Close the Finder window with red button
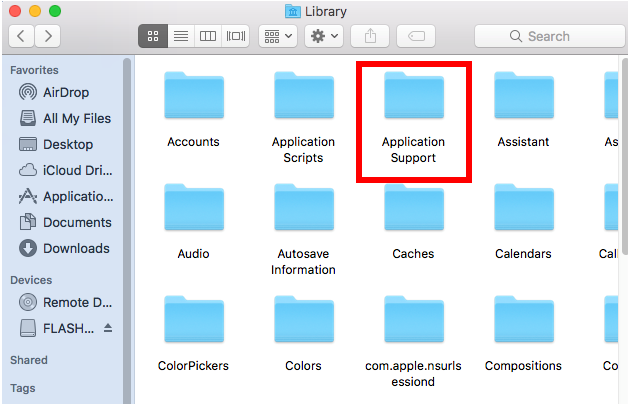The height and width of the screenshot is (404, 628). [15, 11]
